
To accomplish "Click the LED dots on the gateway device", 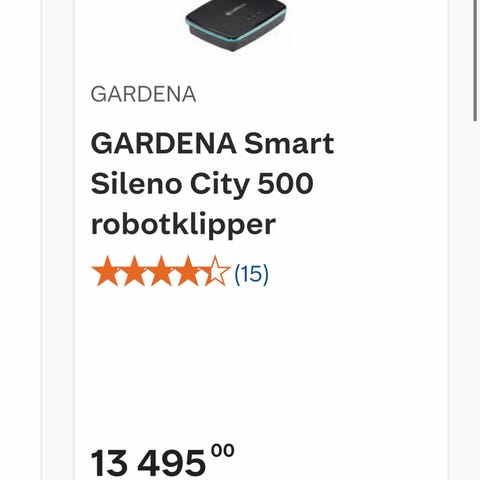I will coord(253,16).
